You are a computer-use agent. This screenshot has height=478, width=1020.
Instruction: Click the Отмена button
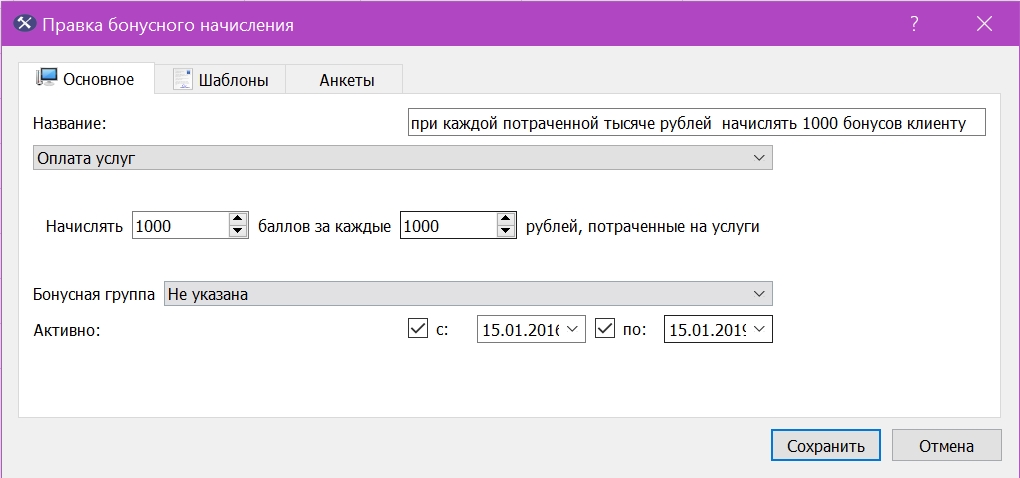(x=946, y=446)
